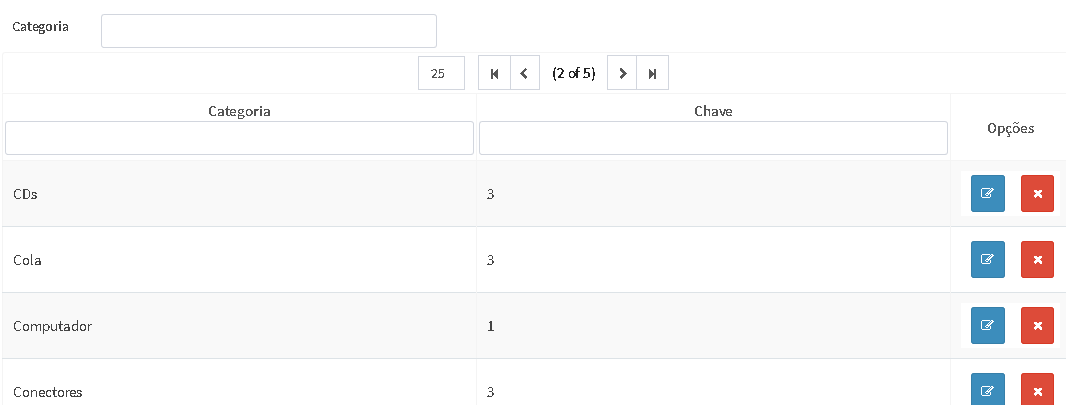Jump to the last page

[x=653, y=73]
